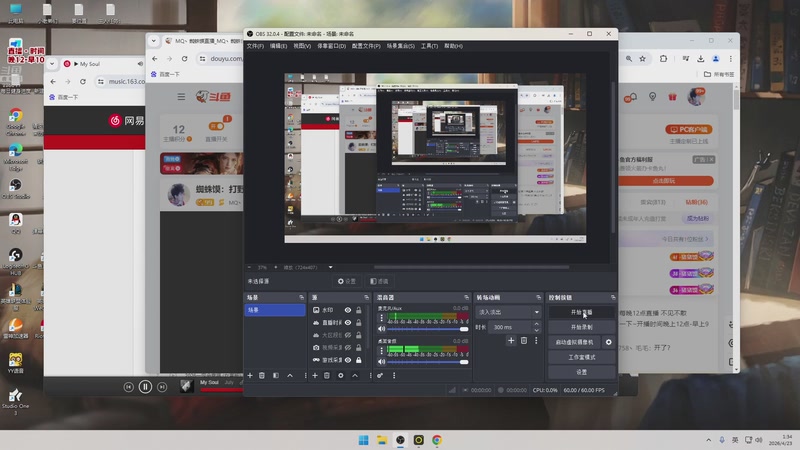Open mixer toolbar three-dot menu

pos(394,376)
